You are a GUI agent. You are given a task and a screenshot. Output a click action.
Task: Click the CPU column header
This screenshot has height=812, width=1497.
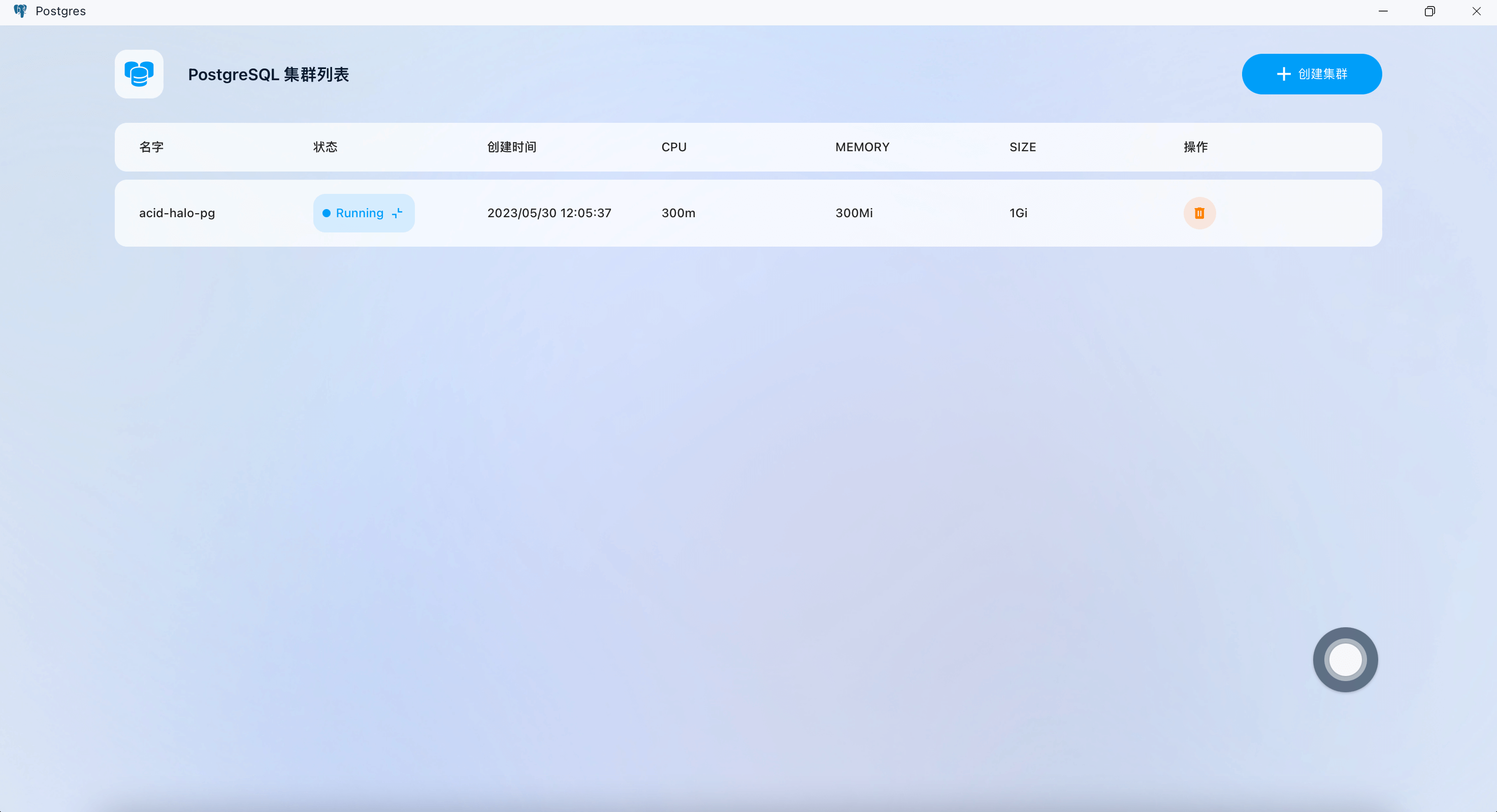pyautogui.click(x=674, y=147)
